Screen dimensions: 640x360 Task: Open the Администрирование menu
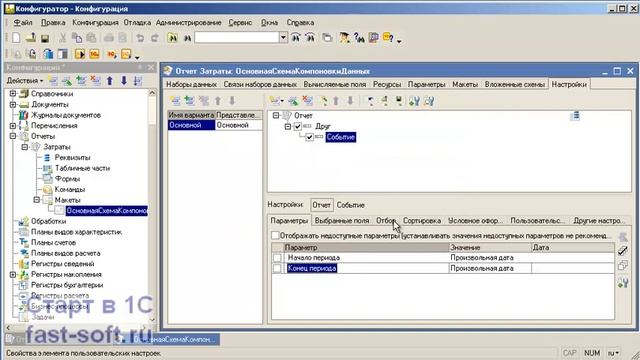tap(189, 22)
